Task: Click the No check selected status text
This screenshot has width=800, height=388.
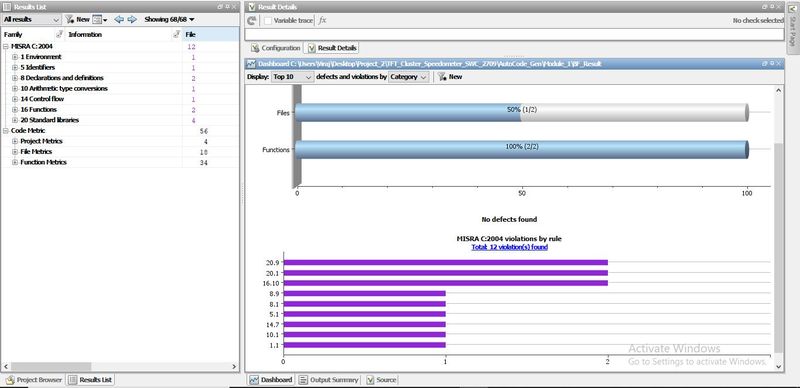Action: pos(758,20)
